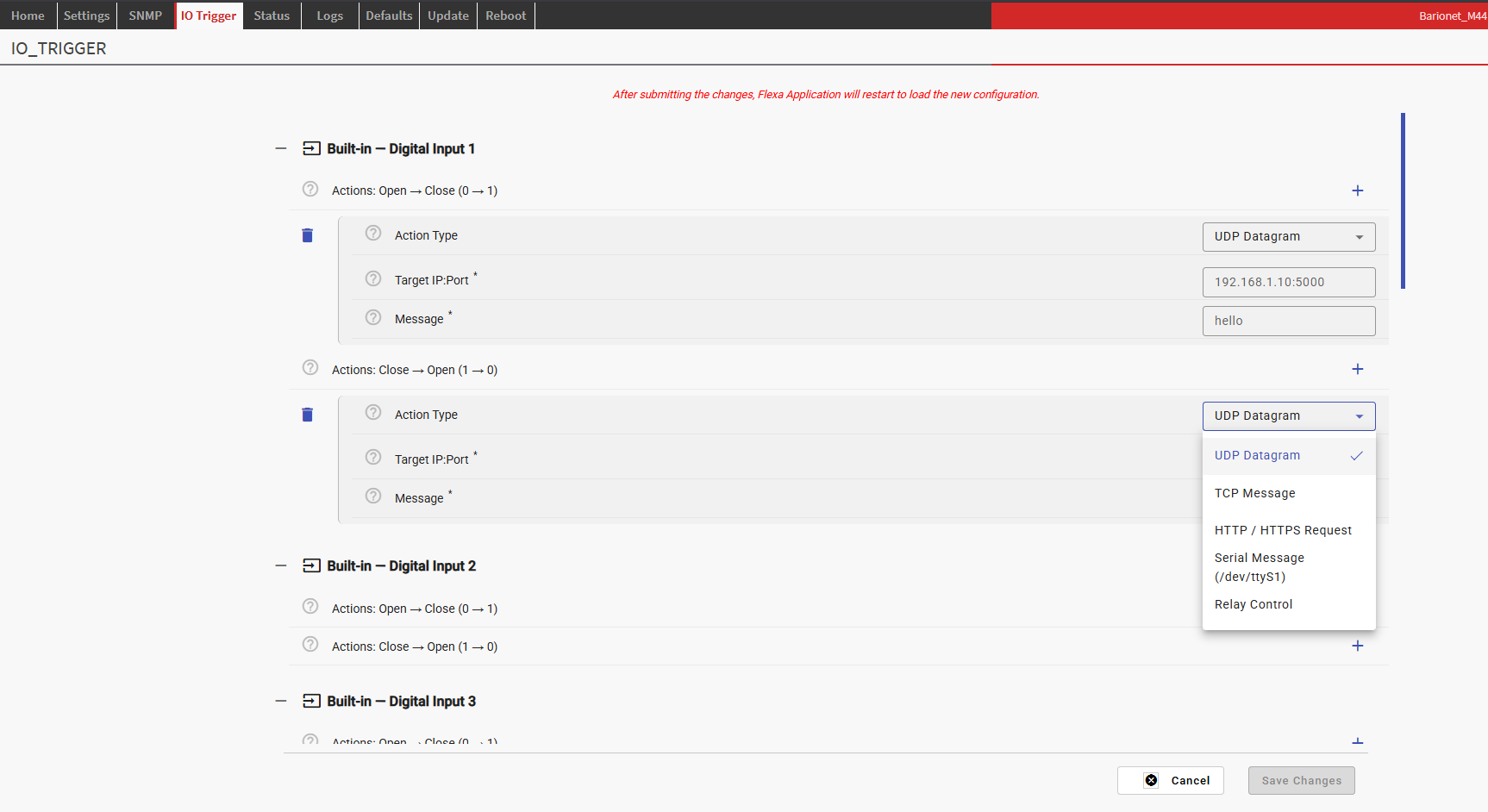Collapse Built-in Digital Input 1 section
1488x812 pixels.
click(x=281, y=148)
